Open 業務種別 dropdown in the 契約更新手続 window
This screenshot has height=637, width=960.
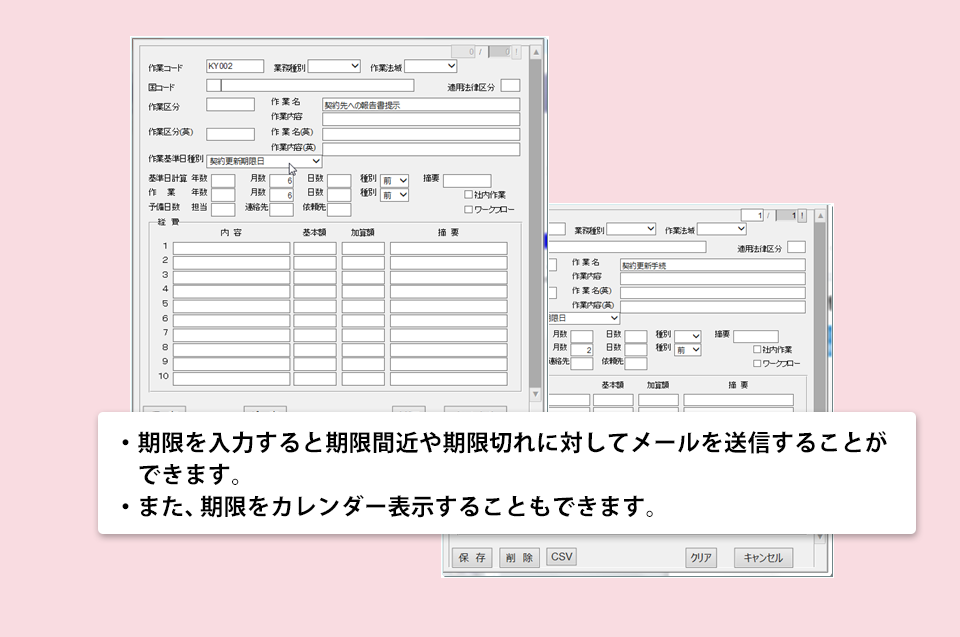631,228
